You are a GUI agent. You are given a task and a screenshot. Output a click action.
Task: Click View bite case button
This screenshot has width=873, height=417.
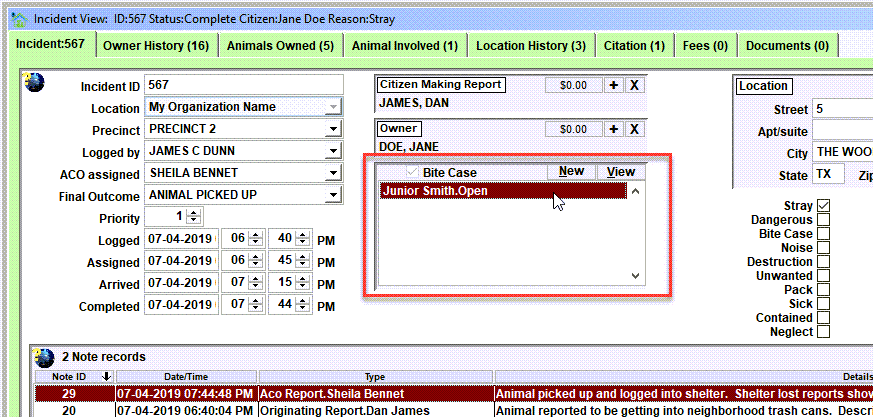pyautogui.click(x=621, y=172)
